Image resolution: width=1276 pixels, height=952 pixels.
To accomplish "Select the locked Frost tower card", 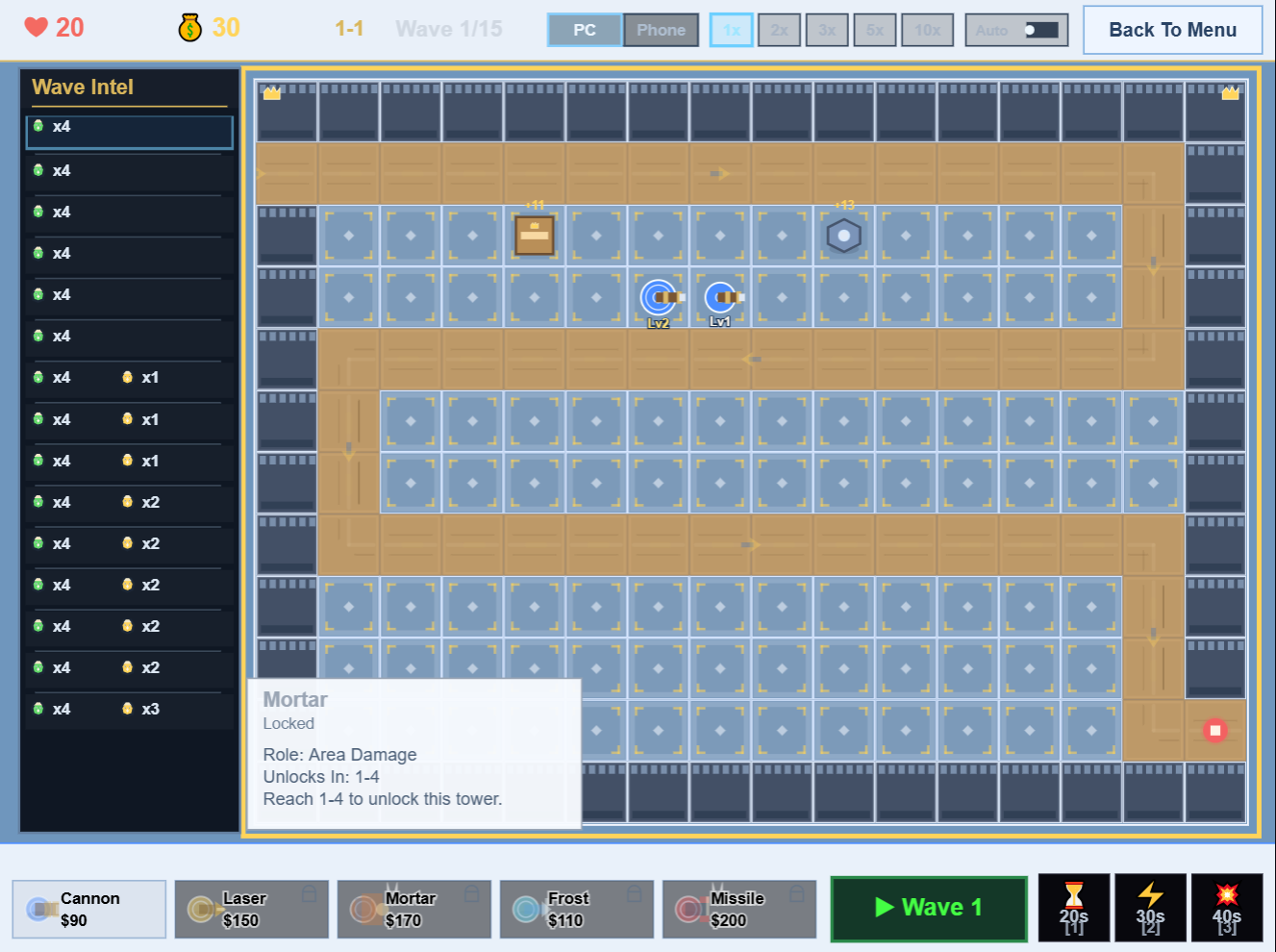I will (576, 909).
